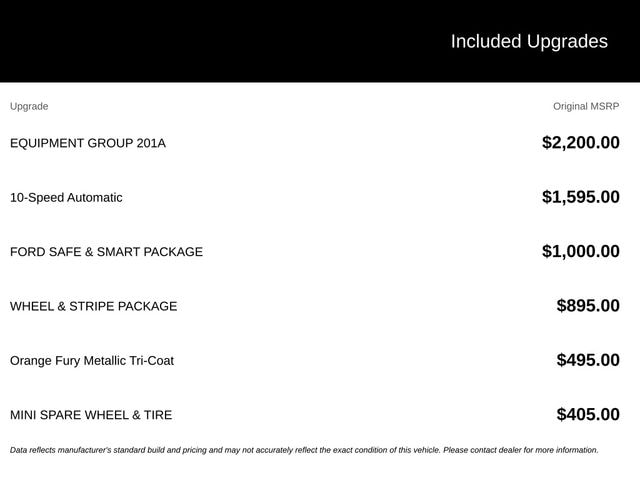Click the data disclaimer footnote text
Viewport: 640px width, 480px height.
point(304,450)
